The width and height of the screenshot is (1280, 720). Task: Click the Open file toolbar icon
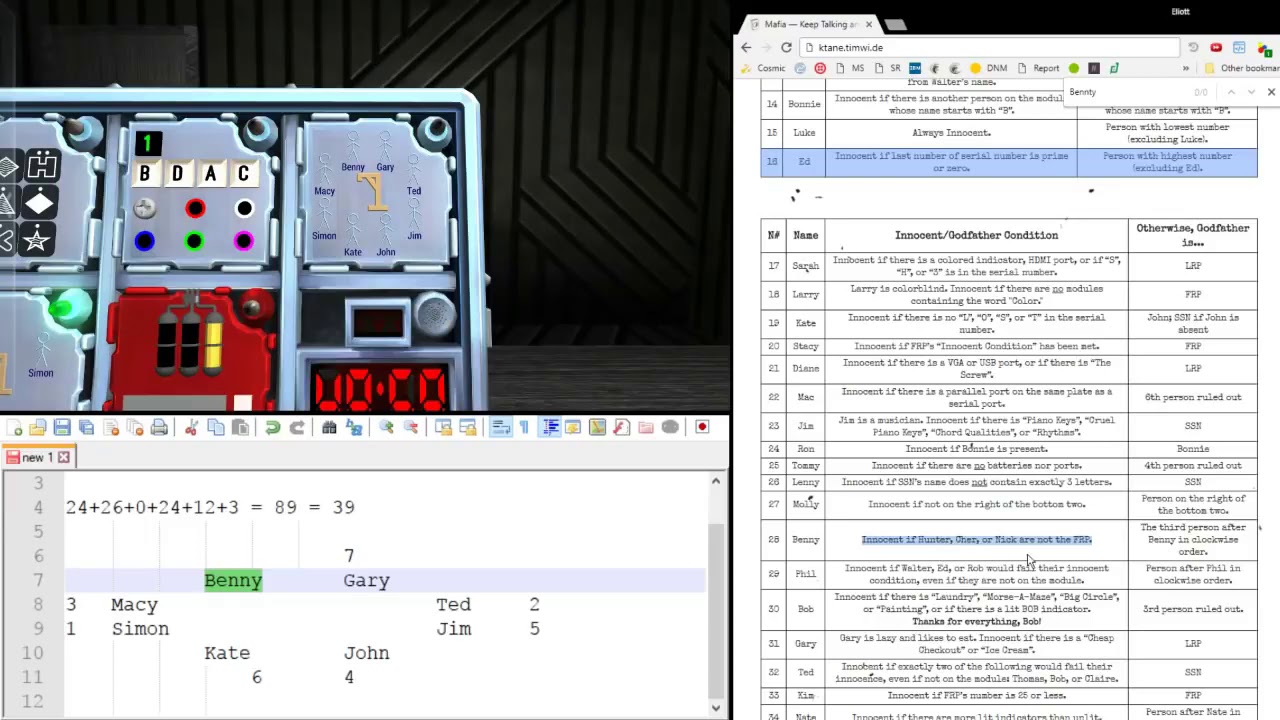[x=38, y=428]
